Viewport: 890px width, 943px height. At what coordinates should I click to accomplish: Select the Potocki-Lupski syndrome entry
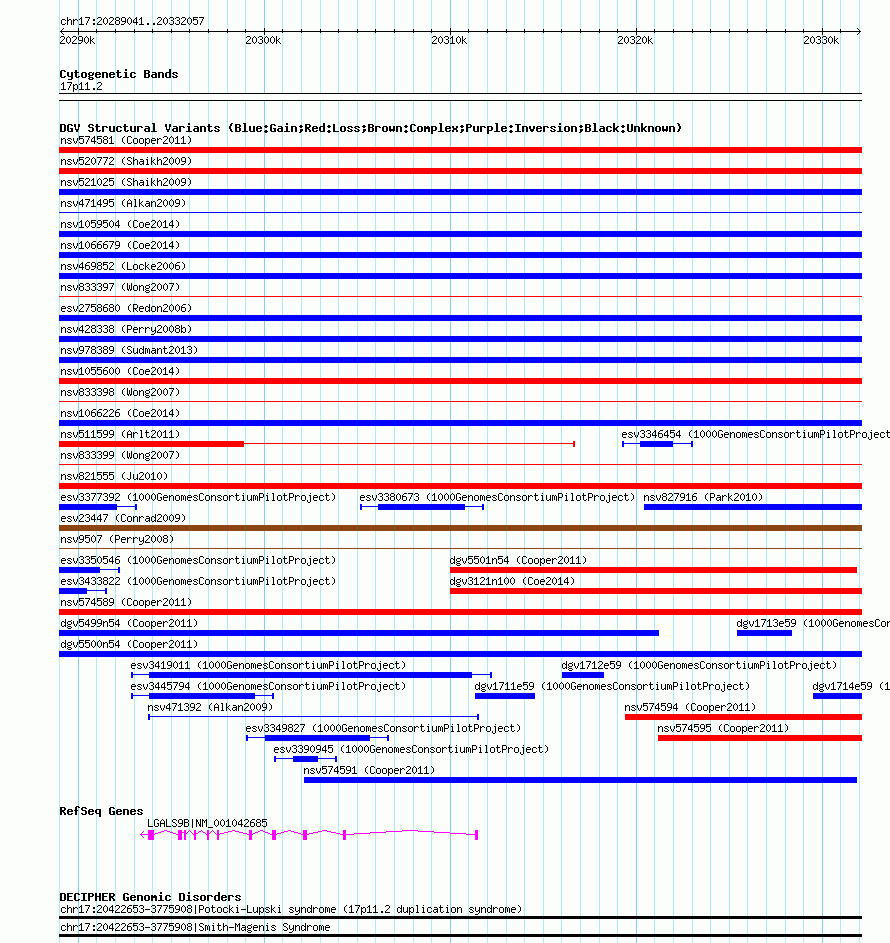tap(291, 909)
